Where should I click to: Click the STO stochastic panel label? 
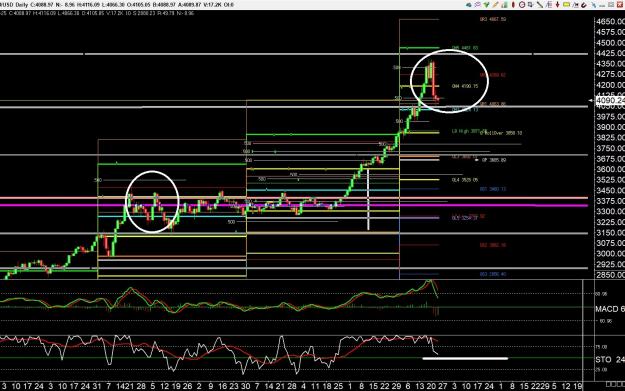pyautogui.click(x=610, y=360)
